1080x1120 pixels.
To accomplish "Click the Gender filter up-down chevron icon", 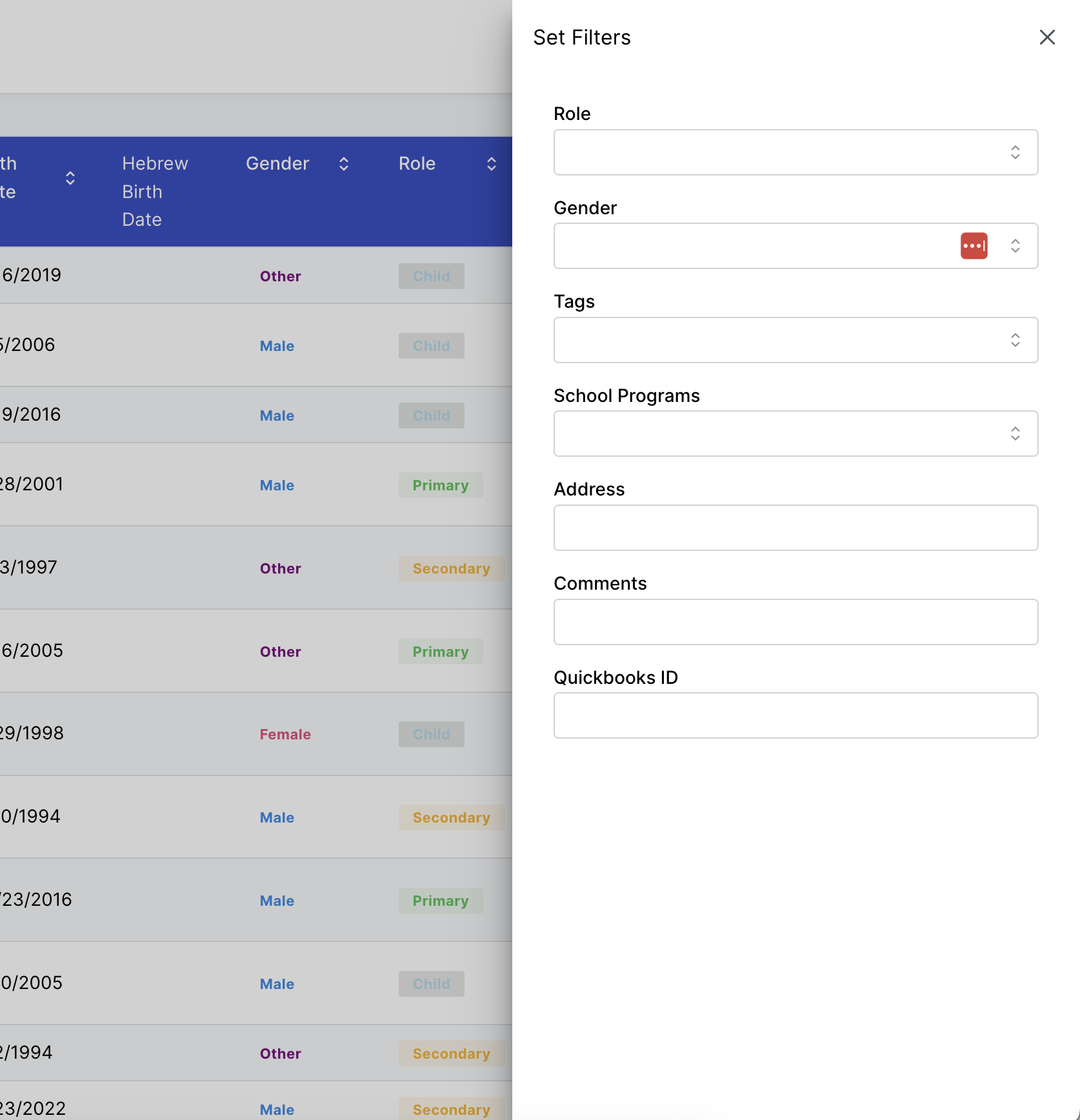I will click(x=1015, y=246).
